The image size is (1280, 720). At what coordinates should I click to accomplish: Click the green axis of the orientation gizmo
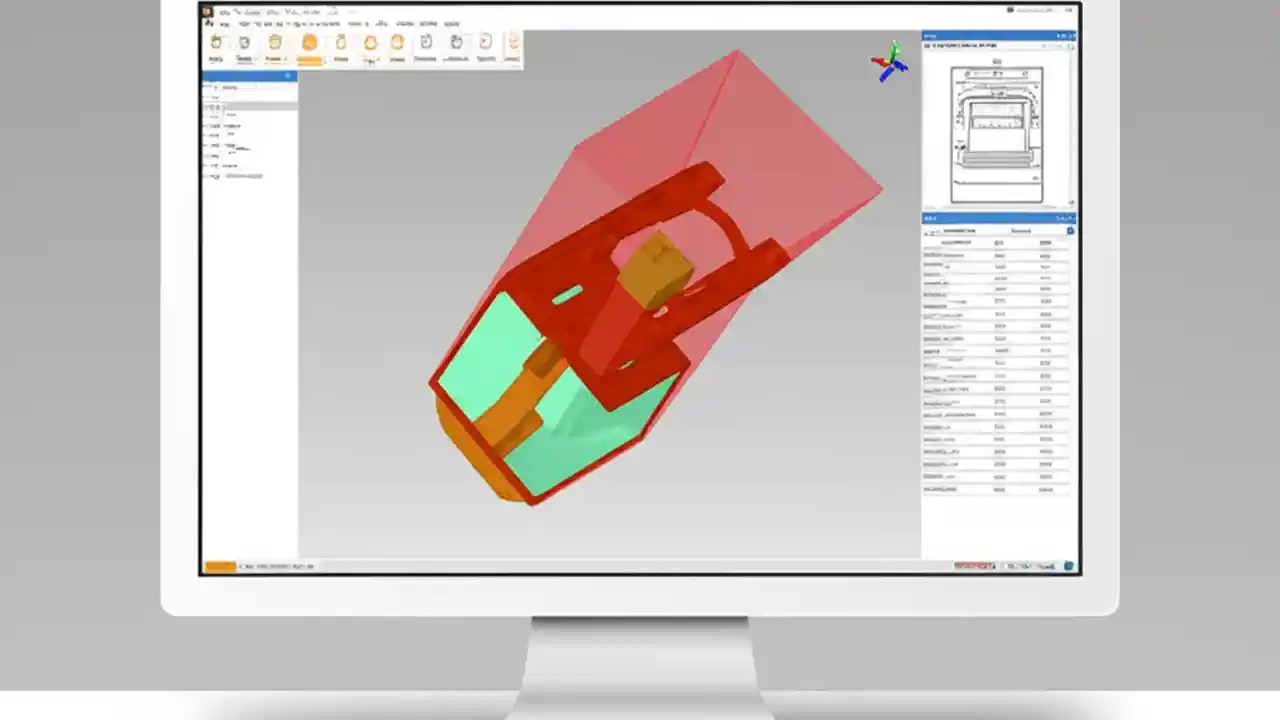(893, 48)
